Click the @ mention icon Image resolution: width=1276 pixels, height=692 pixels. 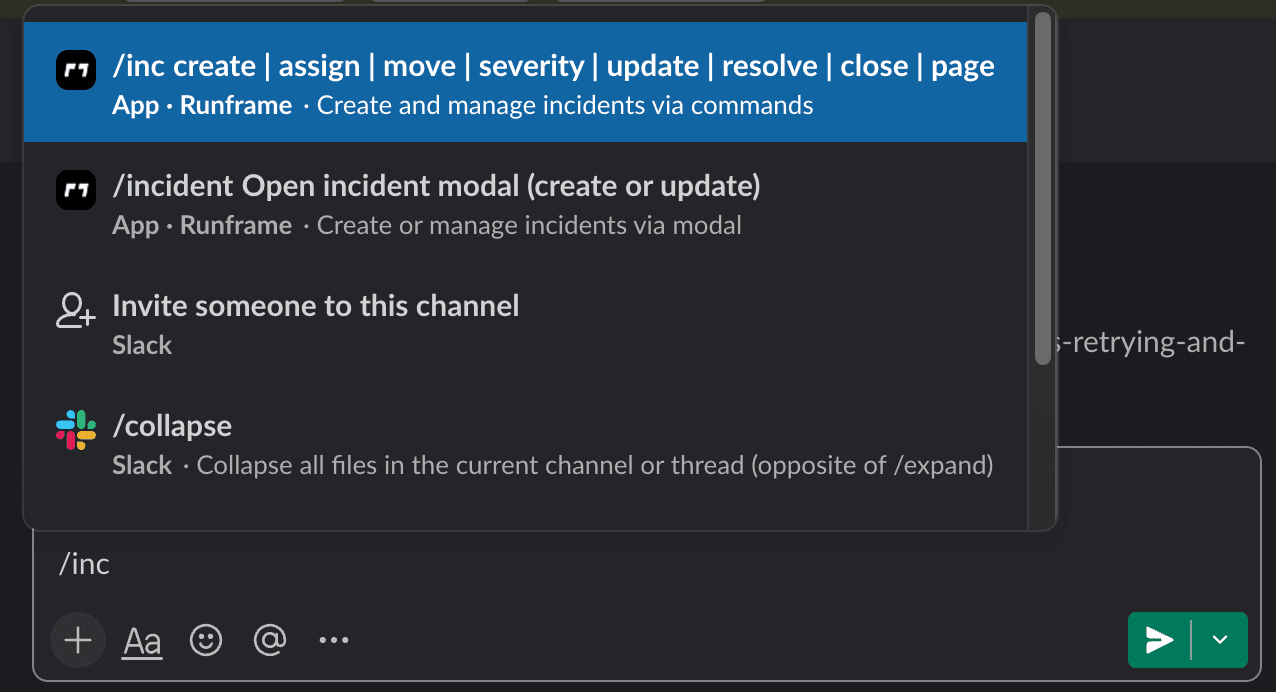(x=270, y=640)
